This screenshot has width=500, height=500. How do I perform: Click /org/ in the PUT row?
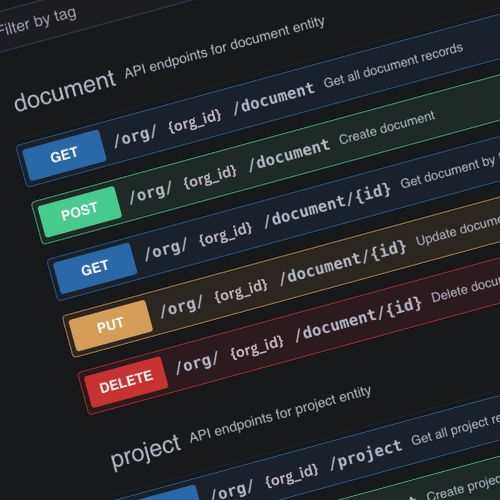181,307
